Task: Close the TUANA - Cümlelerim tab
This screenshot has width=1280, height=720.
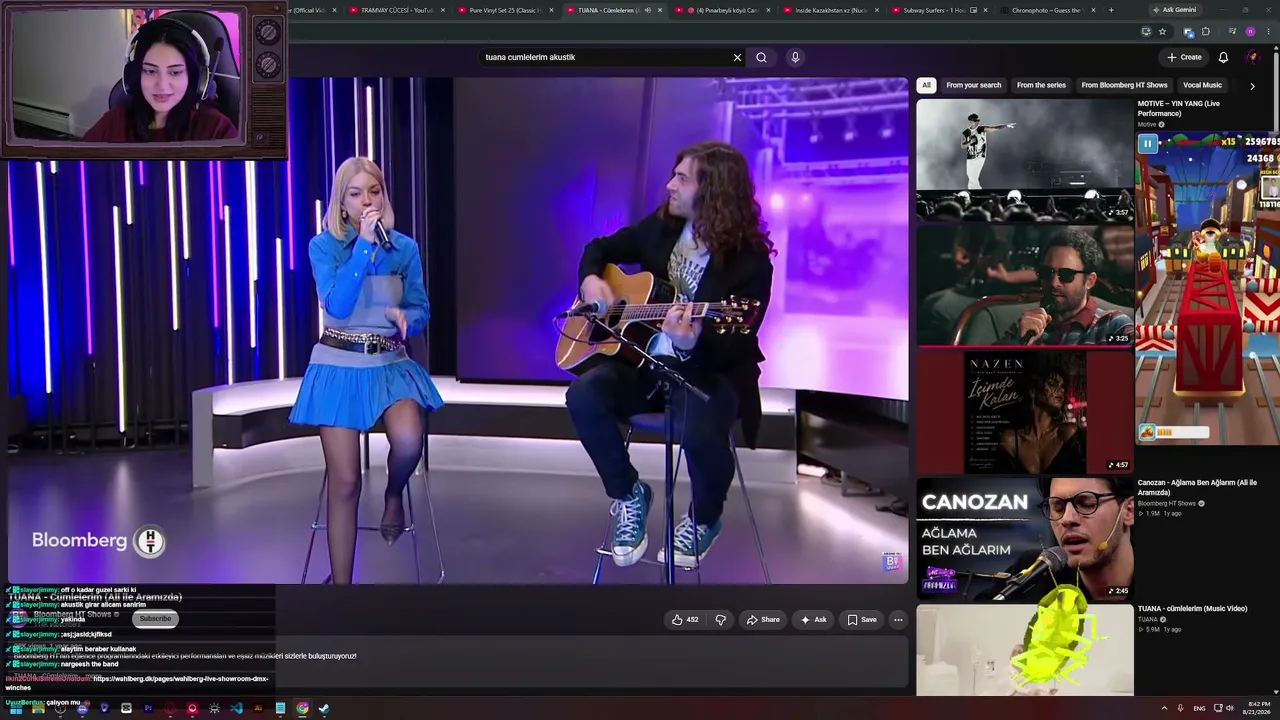Action: coord(660,10)
